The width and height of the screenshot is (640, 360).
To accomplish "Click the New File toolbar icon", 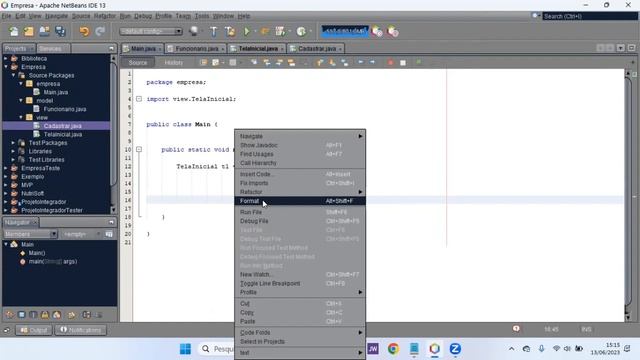I will point(13,31).
